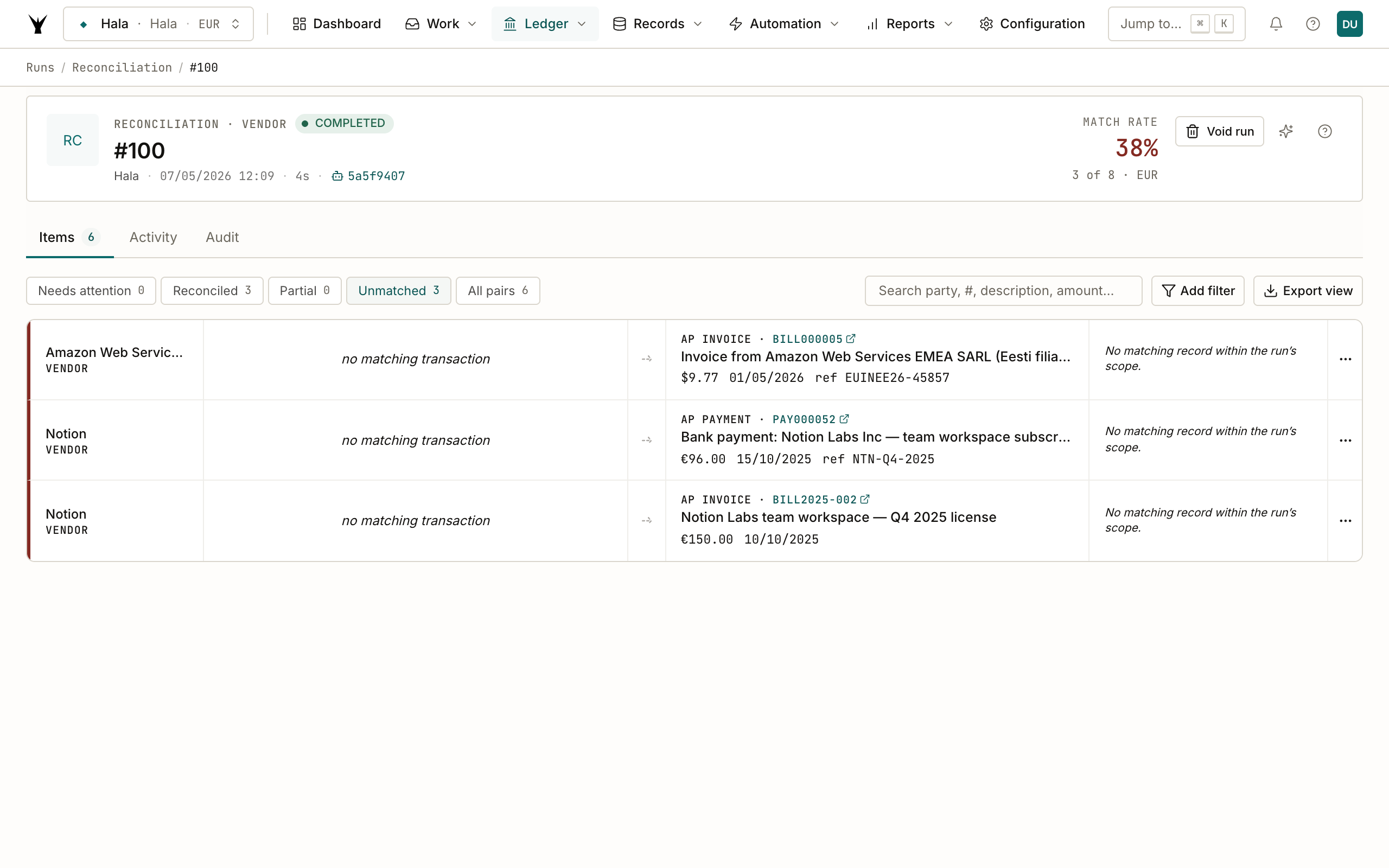Open more options for BILL2025-002 row

1346,521
